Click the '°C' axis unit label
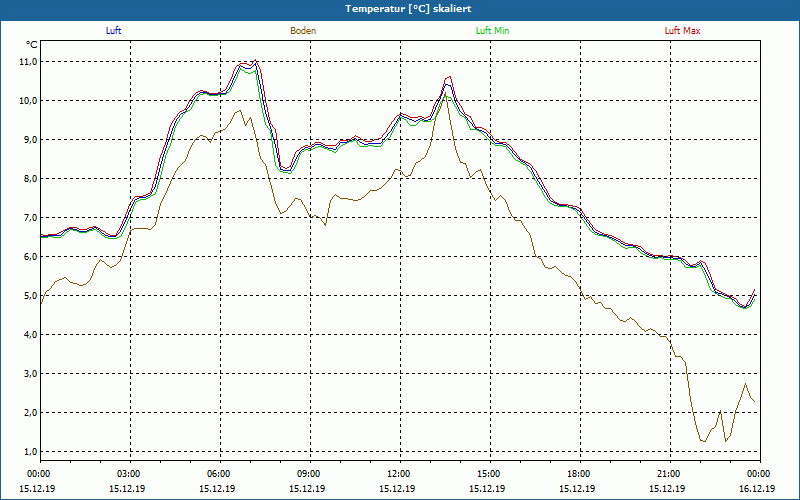Image resolution: width=800 pixels, height=500 pixels. point(32,45)
